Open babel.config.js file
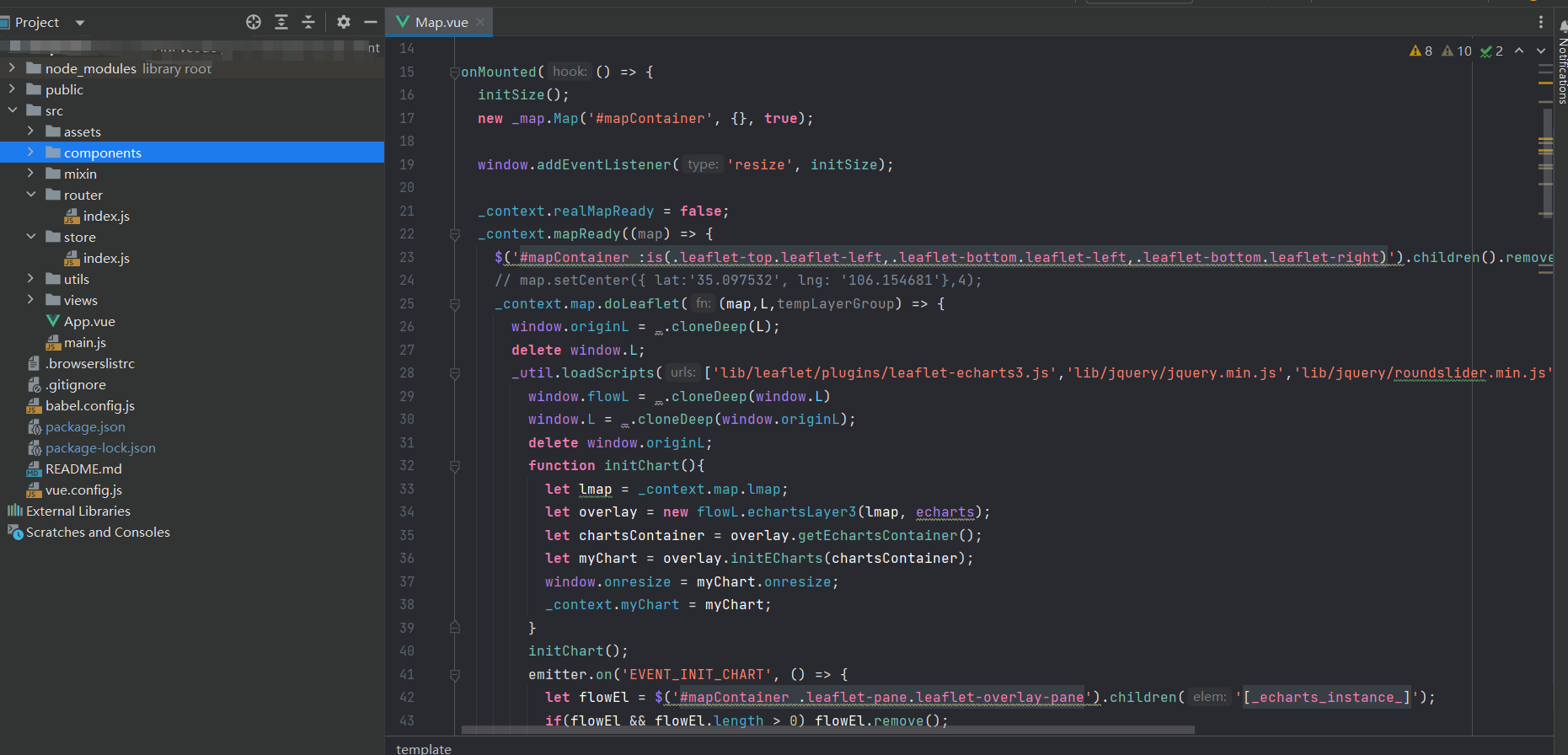The height and width of the screenshot is (755, 1568). pos(90,405)
